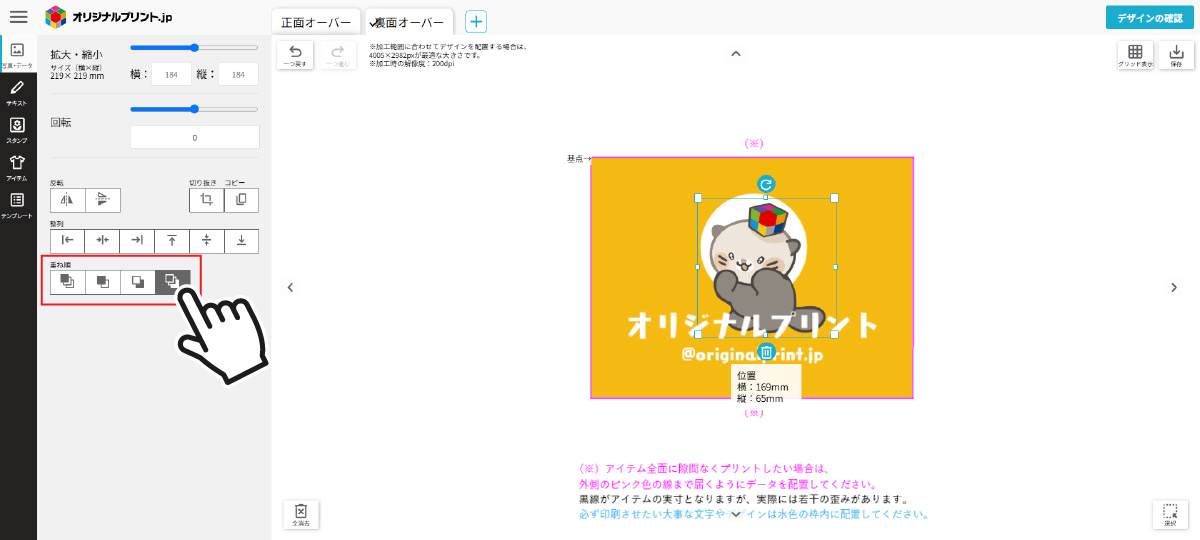Viewport: 1200px width, 540px height.
Task: Select the 切り抜き crop tool
Action: tap(207, 200)
